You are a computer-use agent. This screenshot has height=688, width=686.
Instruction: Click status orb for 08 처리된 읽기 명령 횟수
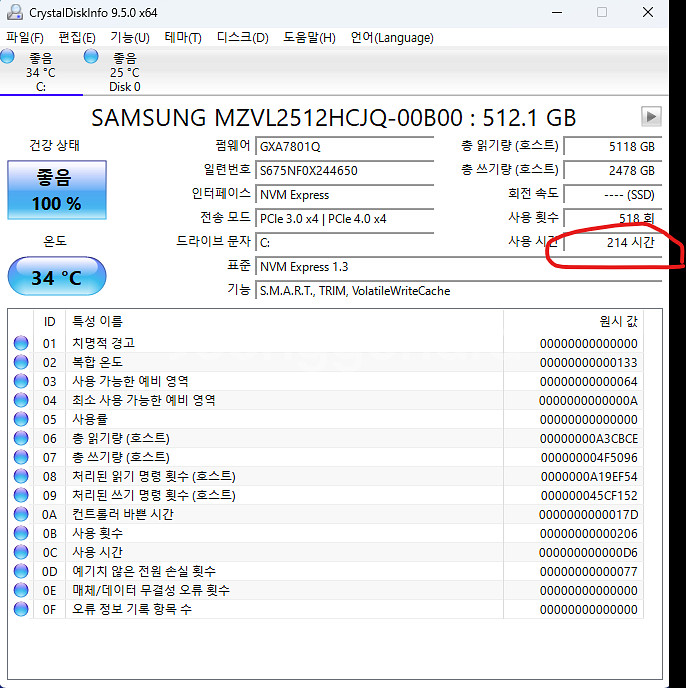pos(21,476)
